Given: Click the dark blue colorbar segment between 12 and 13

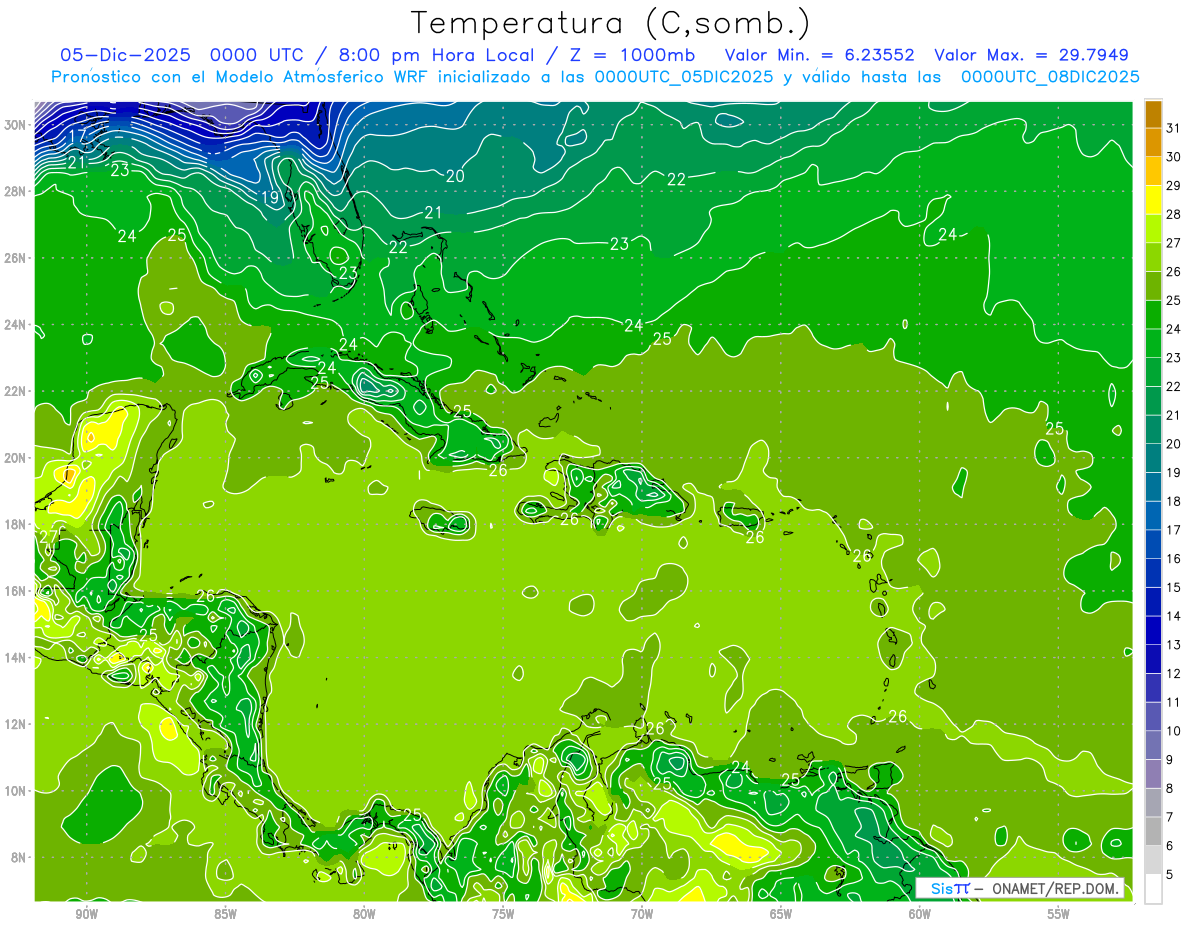Looking at the screenshot, I should 1153,659.
